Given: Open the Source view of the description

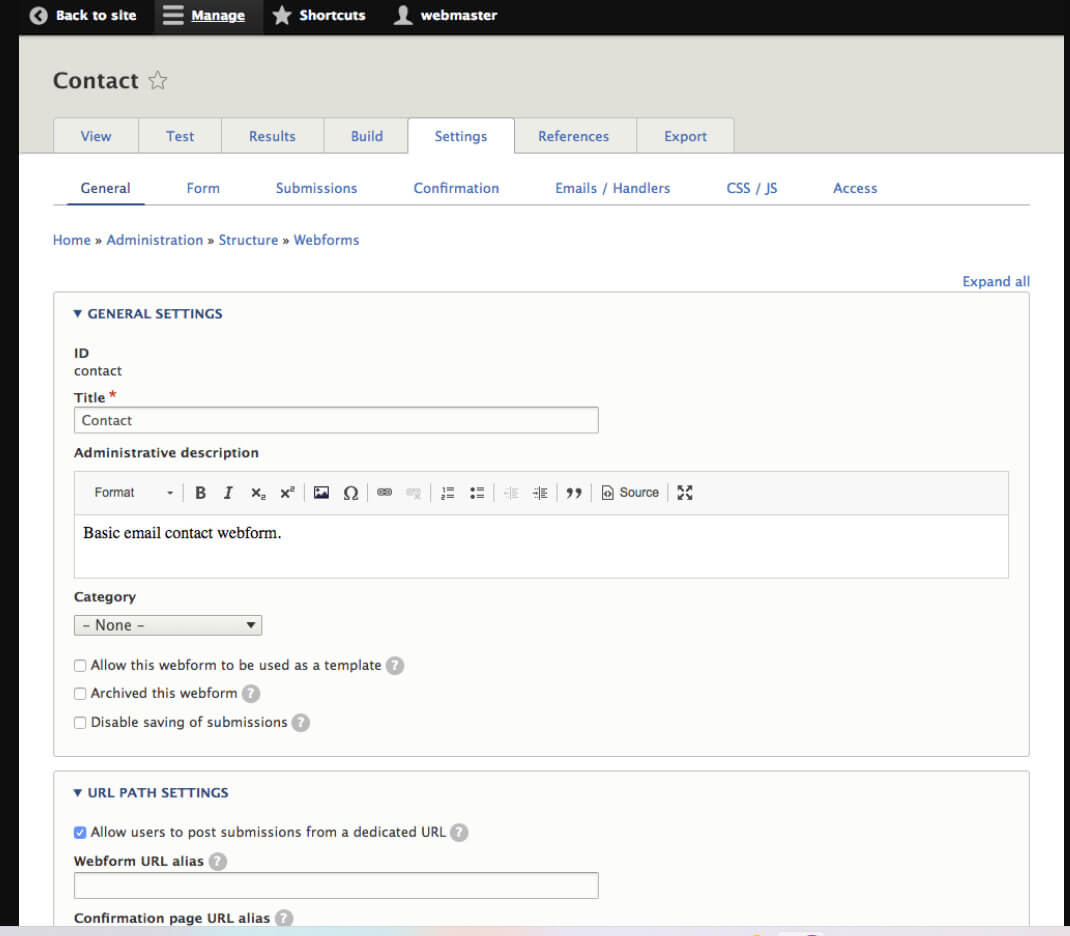Looking at the screenshot, I should coord(629,492).
